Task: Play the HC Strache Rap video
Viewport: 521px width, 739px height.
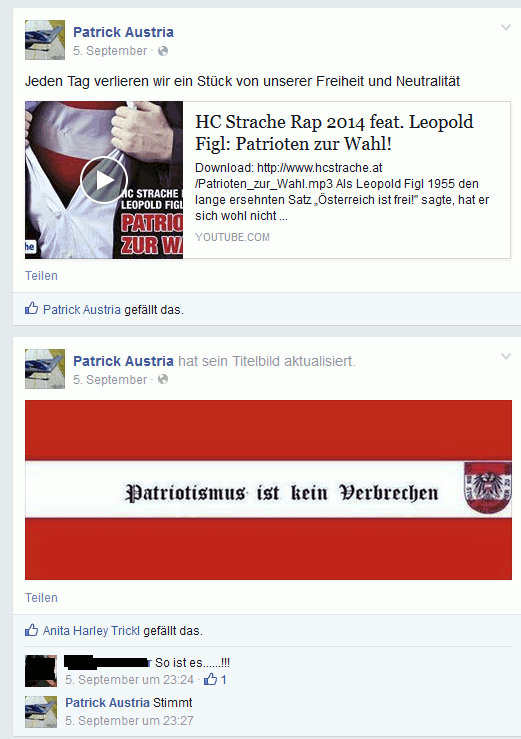Action: pyautogui.click(x=104, y=181)
